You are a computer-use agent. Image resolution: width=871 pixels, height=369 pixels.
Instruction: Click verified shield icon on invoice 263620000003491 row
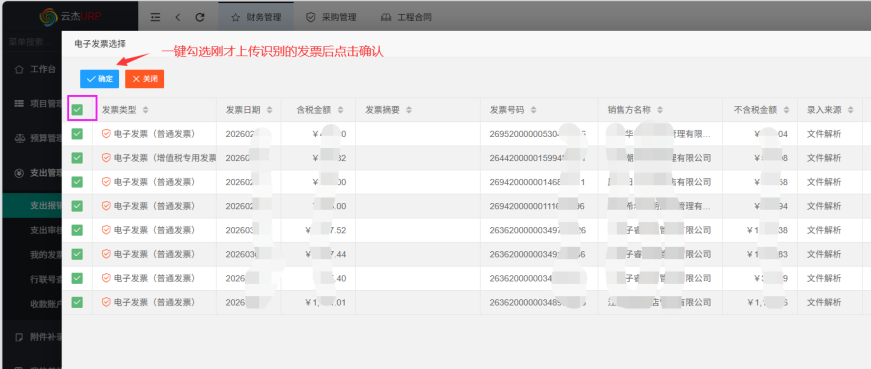point(106,254)
